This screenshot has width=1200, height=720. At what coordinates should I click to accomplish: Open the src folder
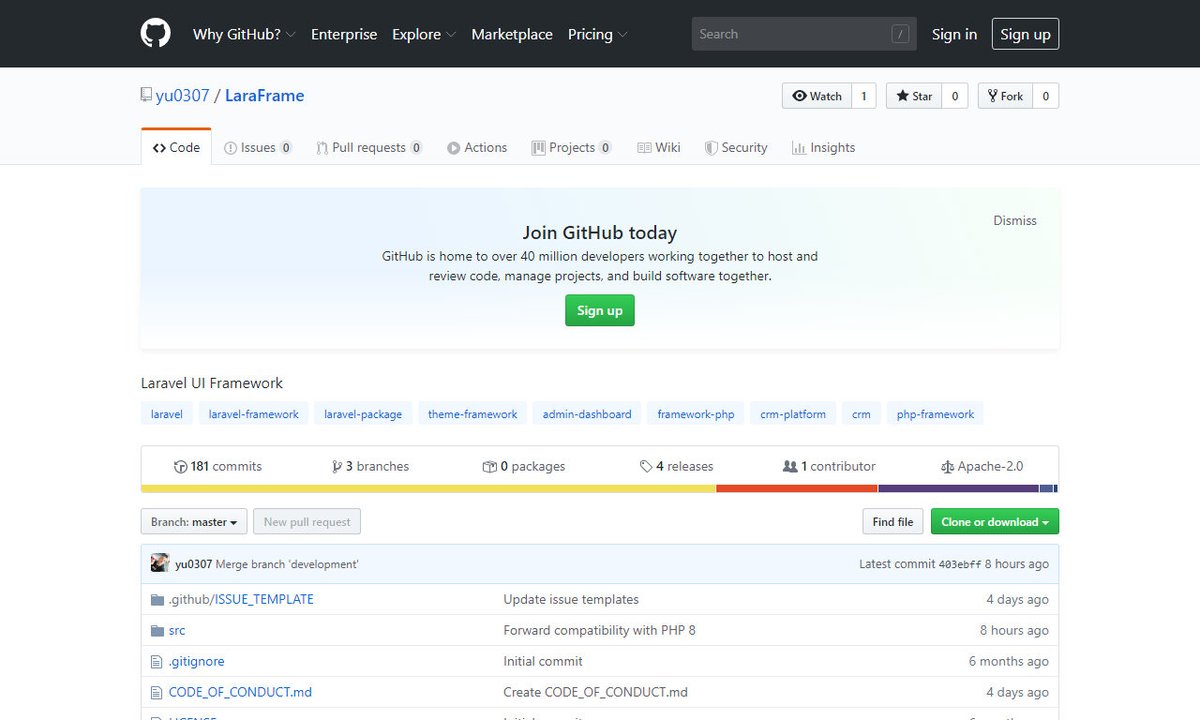tap(177, 630)
